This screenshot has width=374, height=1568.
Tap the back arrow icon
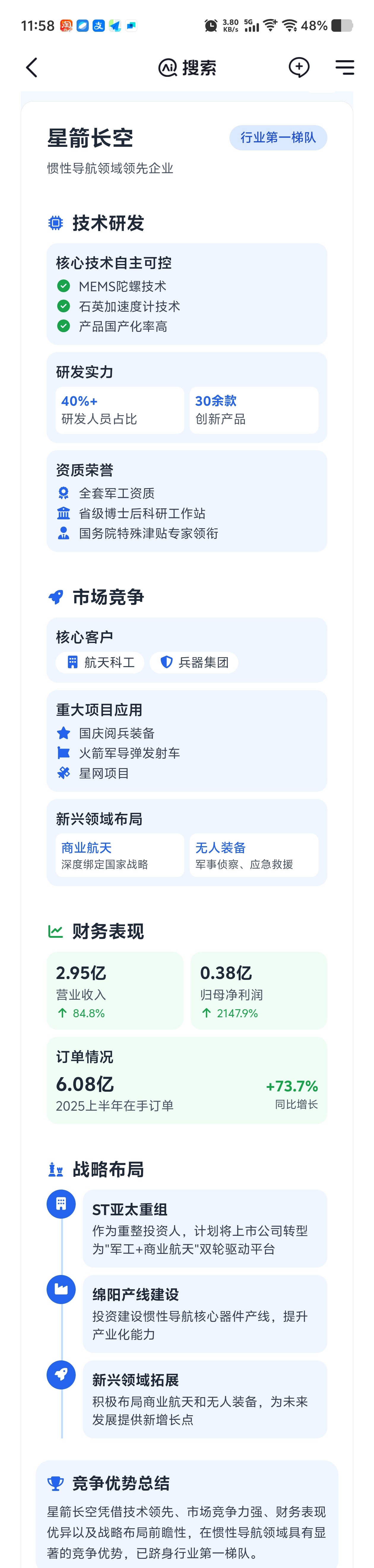32,68
